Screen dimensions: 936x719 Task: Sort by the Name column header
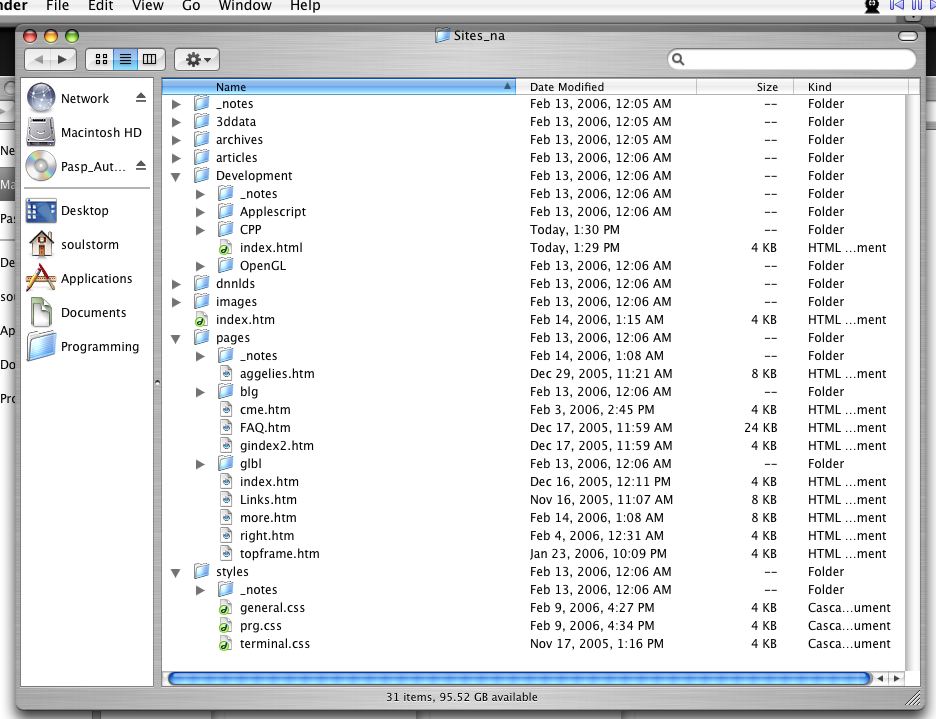coord(338,87)
